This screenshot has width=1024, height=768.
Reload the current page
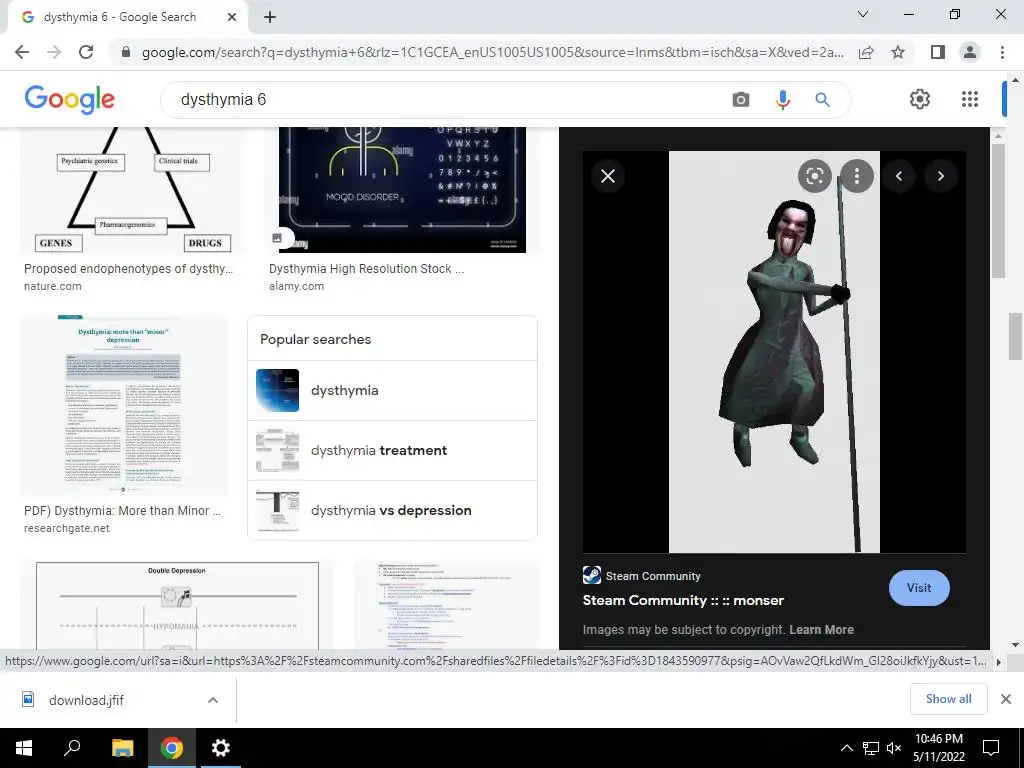click(x=86, y=52)
